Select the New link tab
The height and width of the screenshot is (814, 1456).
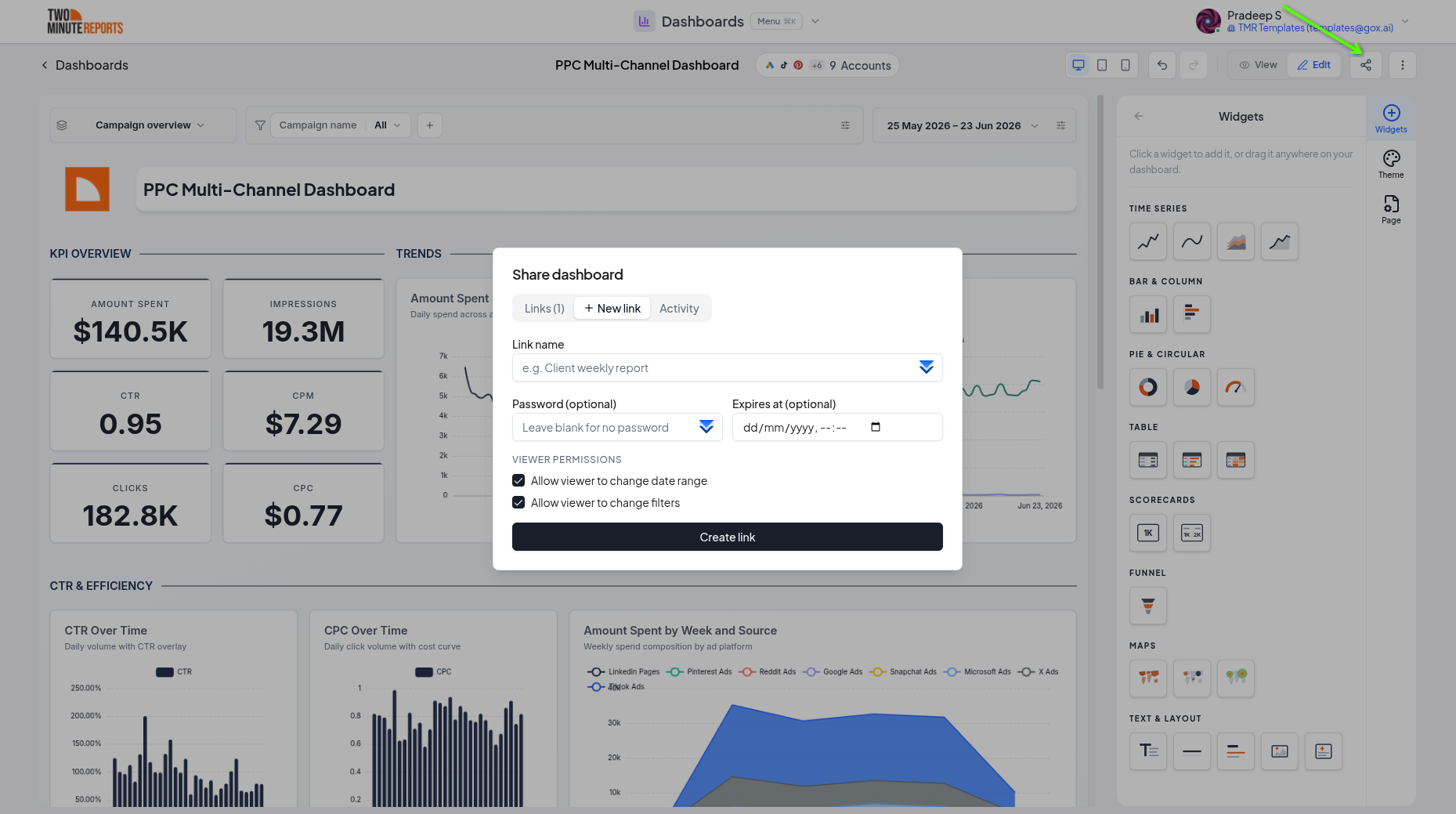612,308
